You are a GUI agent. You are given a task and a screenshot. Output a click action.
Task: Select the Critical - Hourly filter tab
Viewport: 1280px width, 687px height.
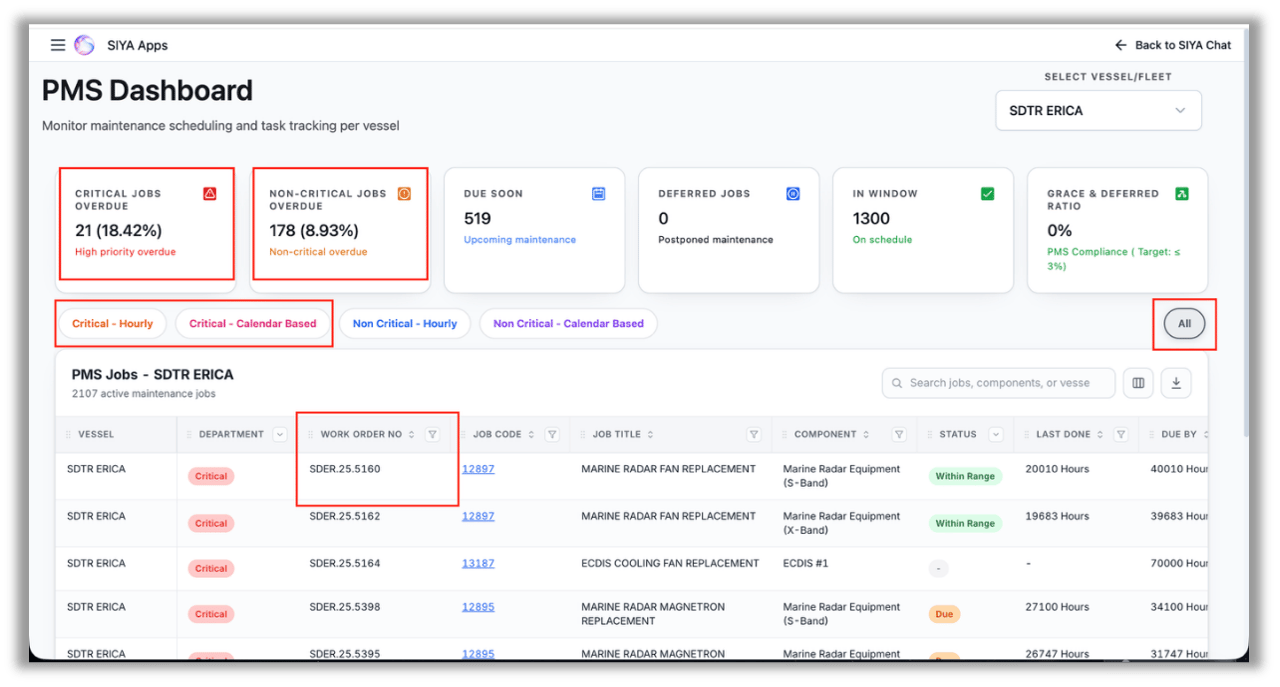113,323
